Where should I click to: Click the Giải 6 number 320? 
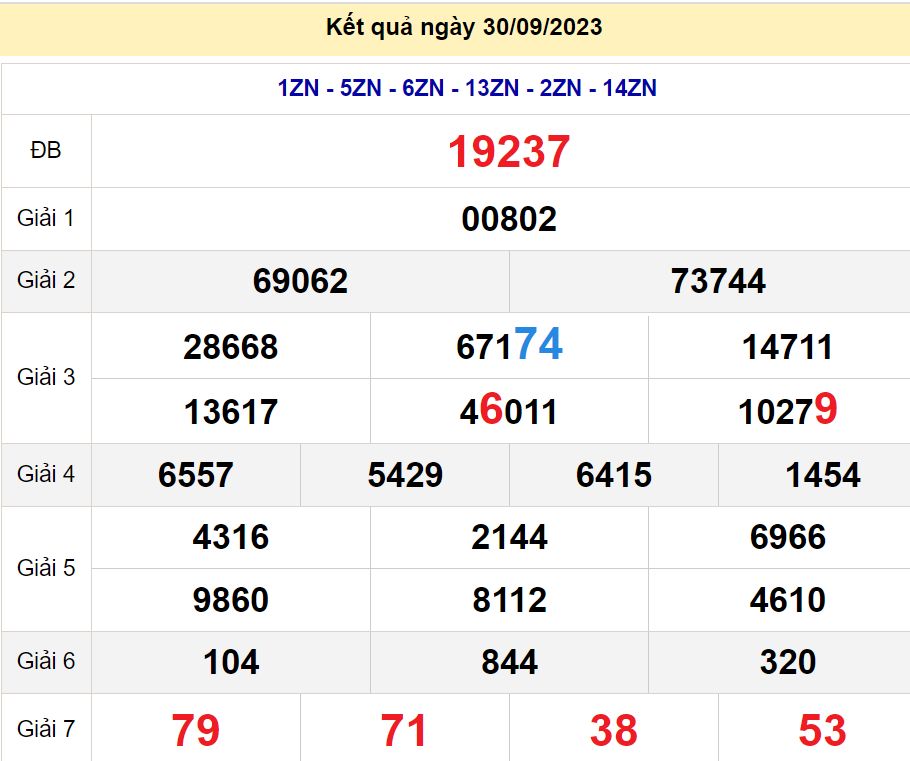pyautogui.click(x=787, y=662)
